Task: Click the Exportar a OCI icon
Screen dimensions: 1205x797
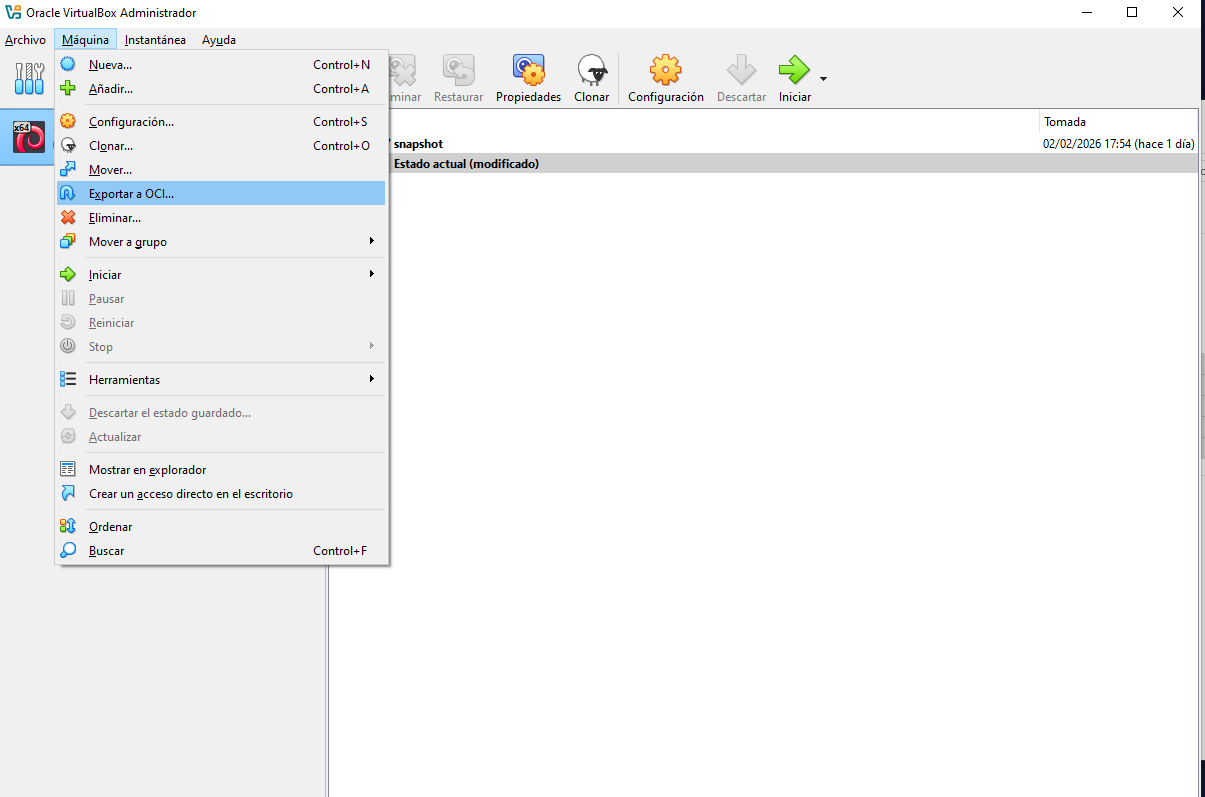Action: (68, 193)
